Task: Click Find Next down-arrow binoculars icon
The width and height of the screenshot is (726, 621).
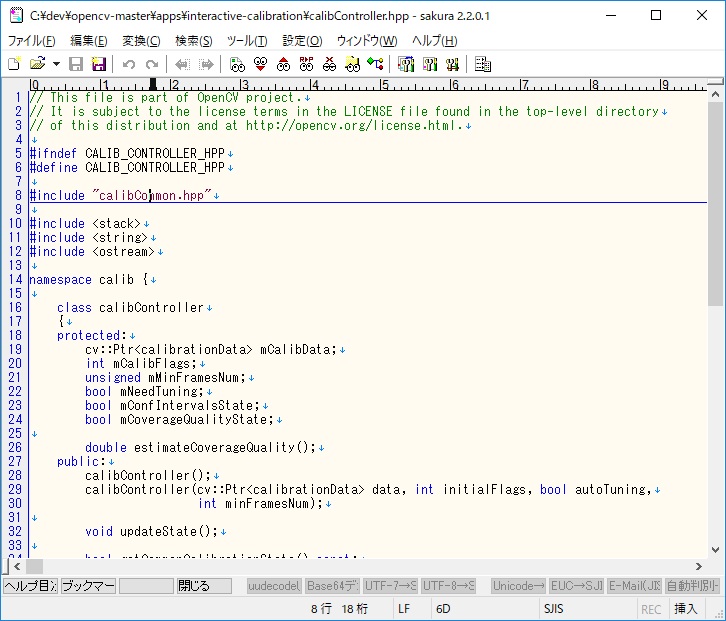Action: 260,64
